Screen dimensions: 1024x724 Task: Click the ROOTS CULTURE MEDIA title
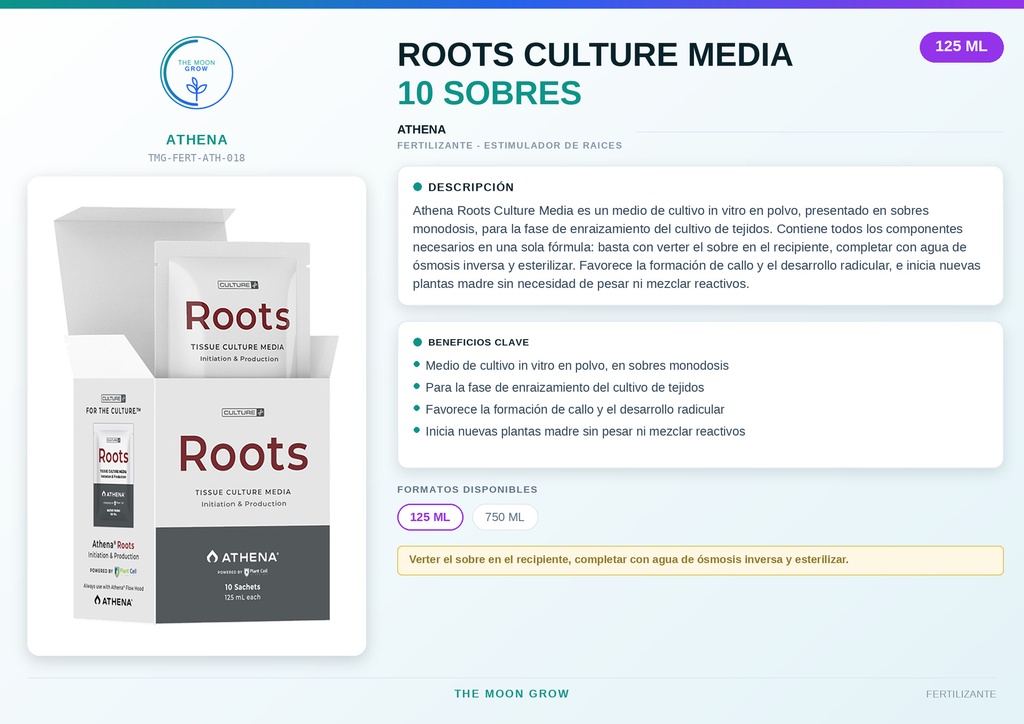point(594,54)
